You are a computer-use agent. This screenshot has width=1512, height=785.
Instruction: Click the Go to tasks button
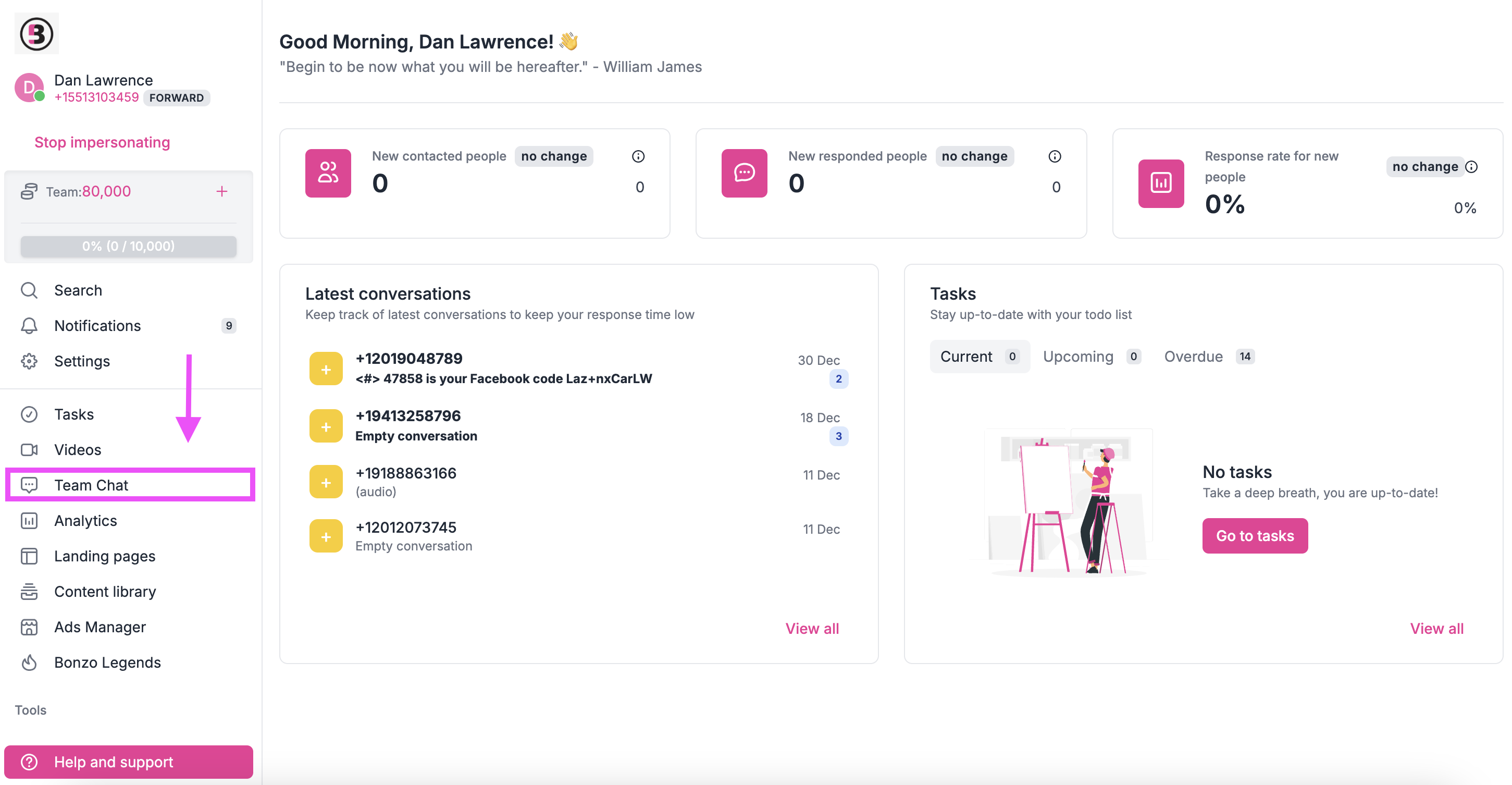click(1255, 535)
